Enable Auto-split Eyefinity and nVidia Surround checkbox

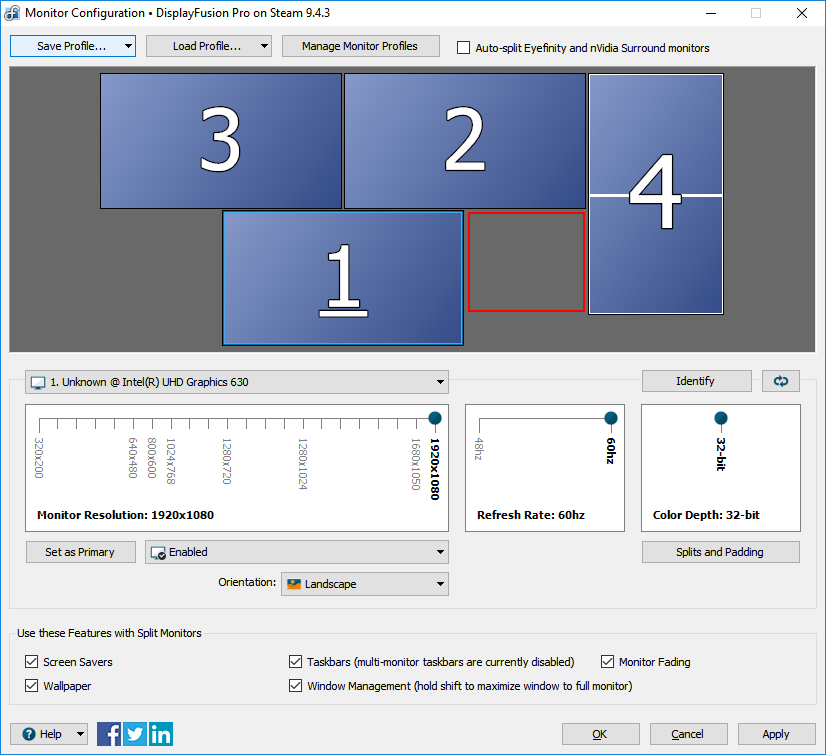click(x=464, y=48)
